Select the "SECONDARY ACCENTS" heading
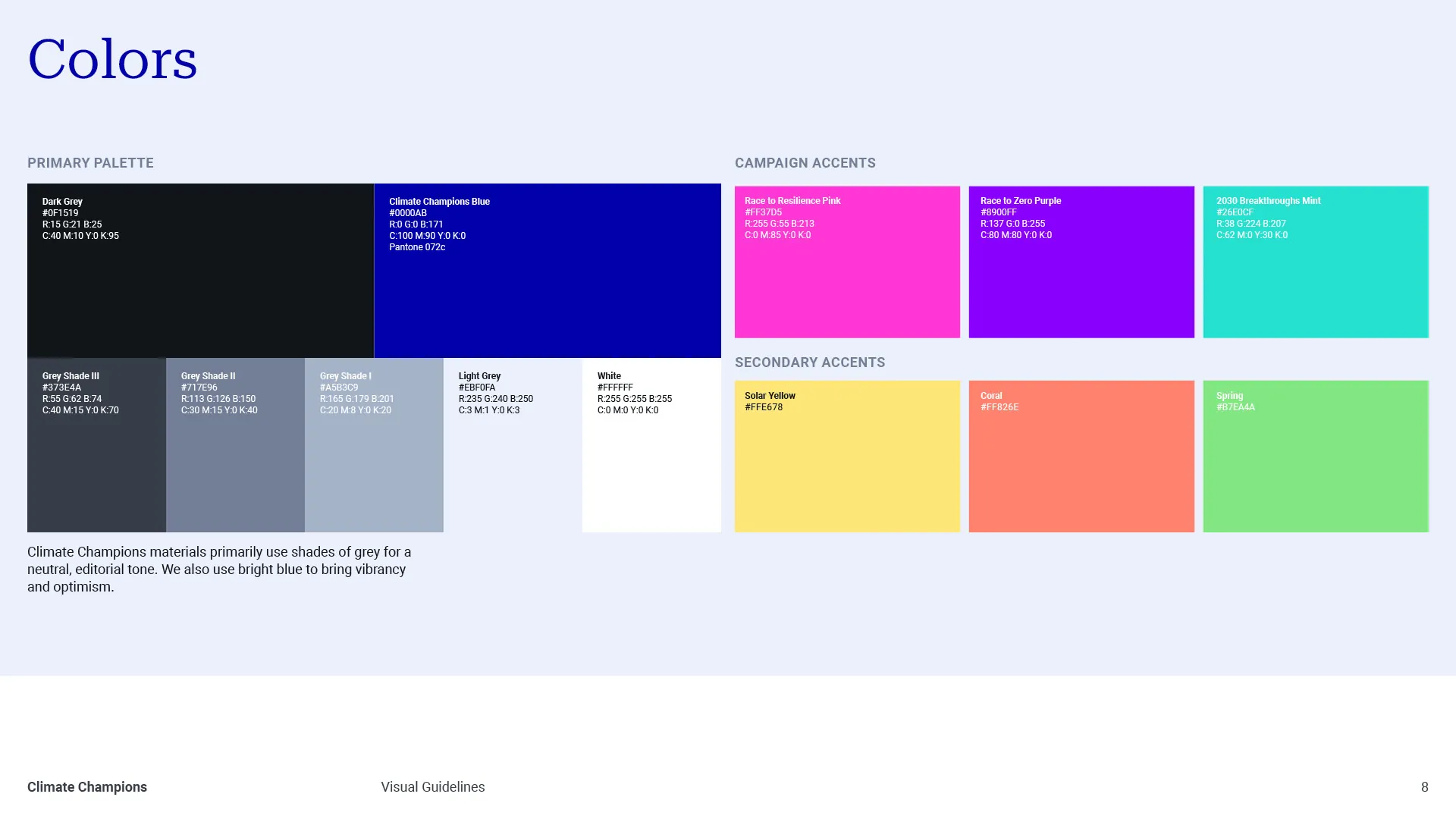 coord(810,362)
